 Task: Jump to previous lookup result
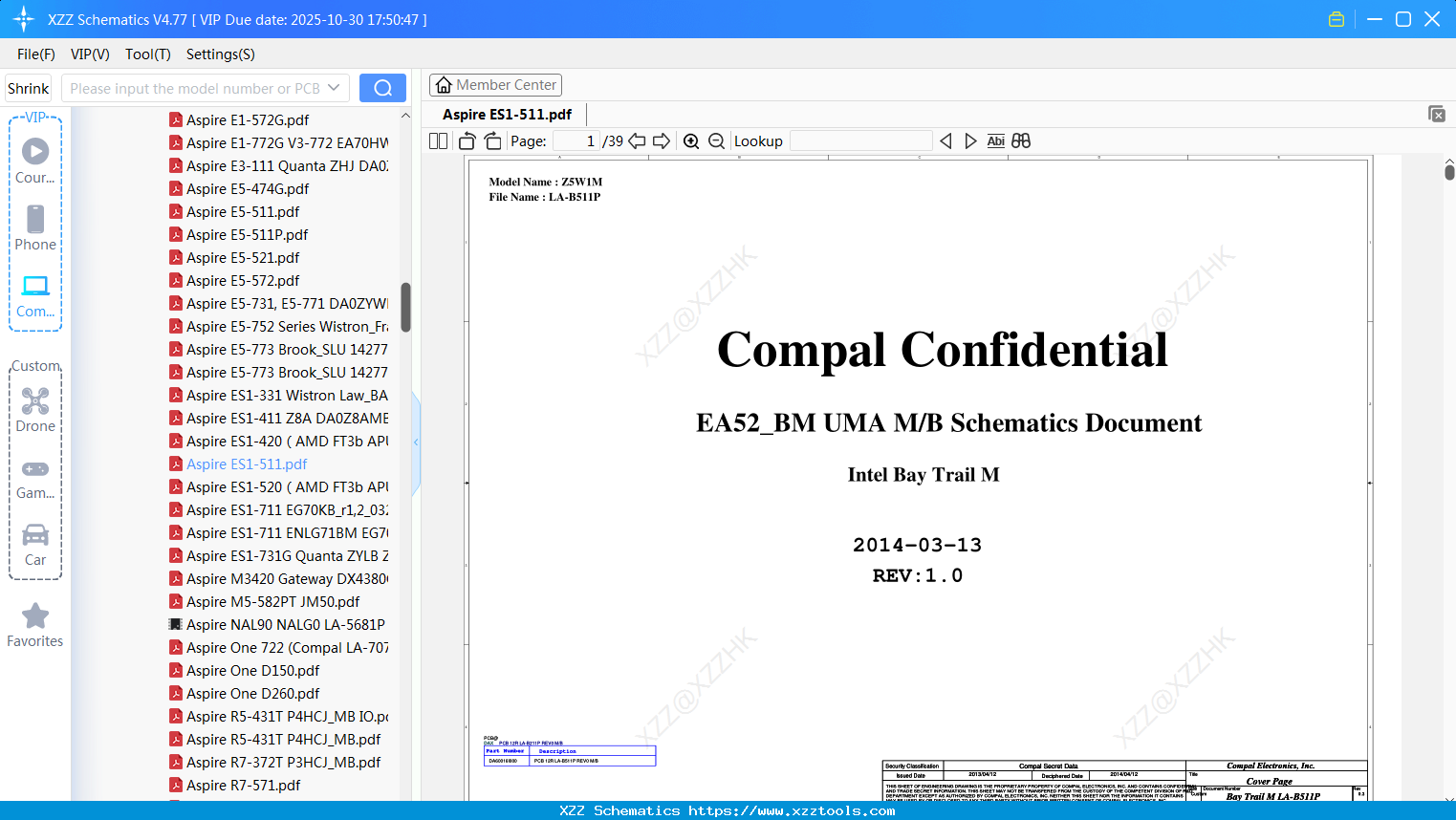(945, 141)
